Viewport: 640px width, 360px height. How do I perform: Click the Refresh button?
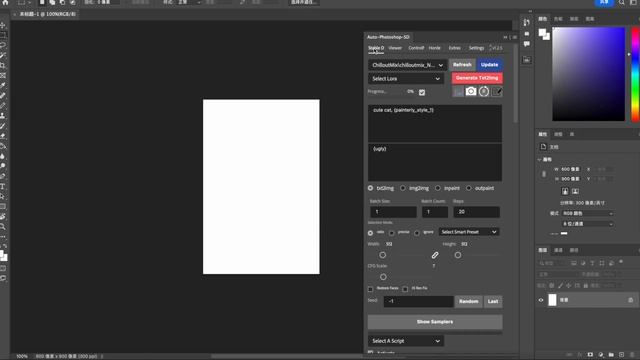pos(462,64)
